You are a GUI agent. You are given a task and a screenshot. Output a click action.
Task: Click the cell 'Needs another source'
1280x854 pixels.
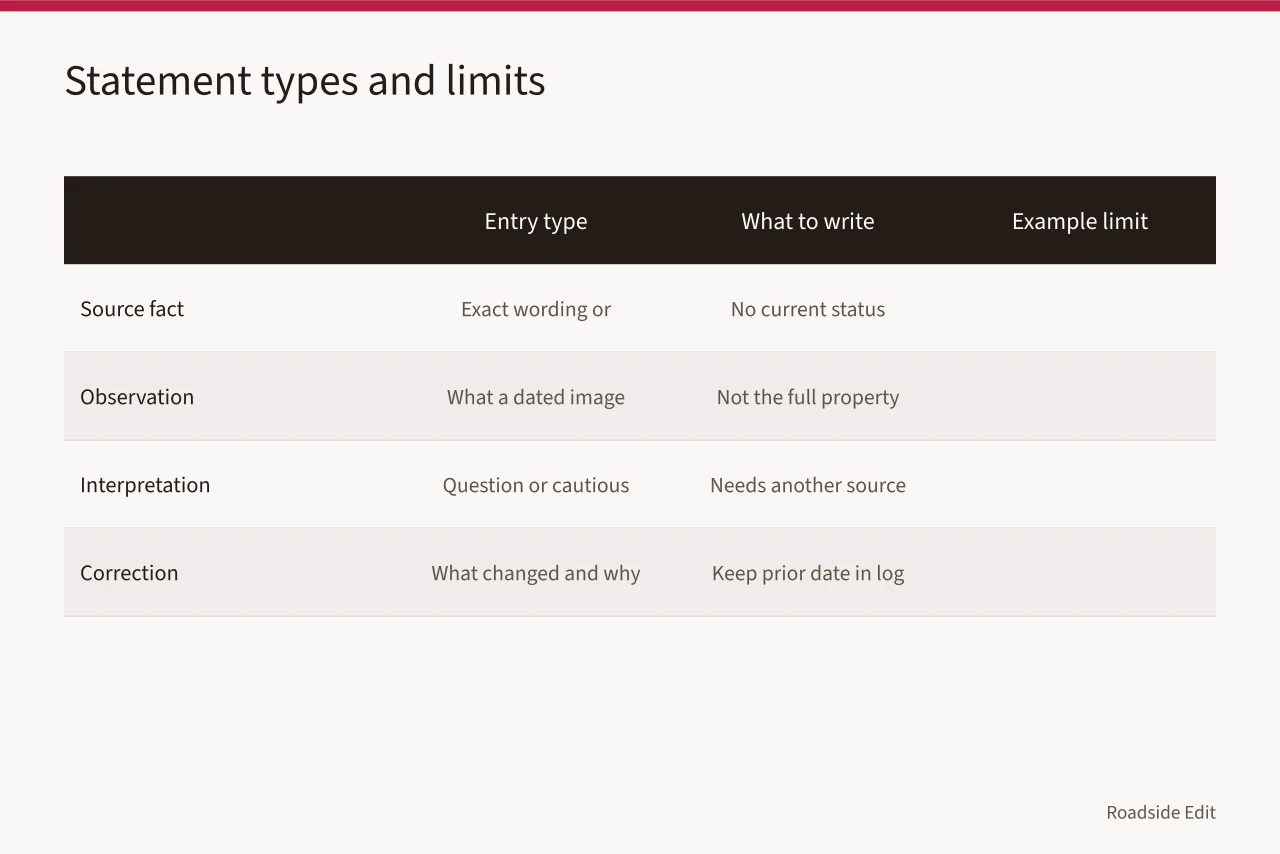tap(808, 485)
